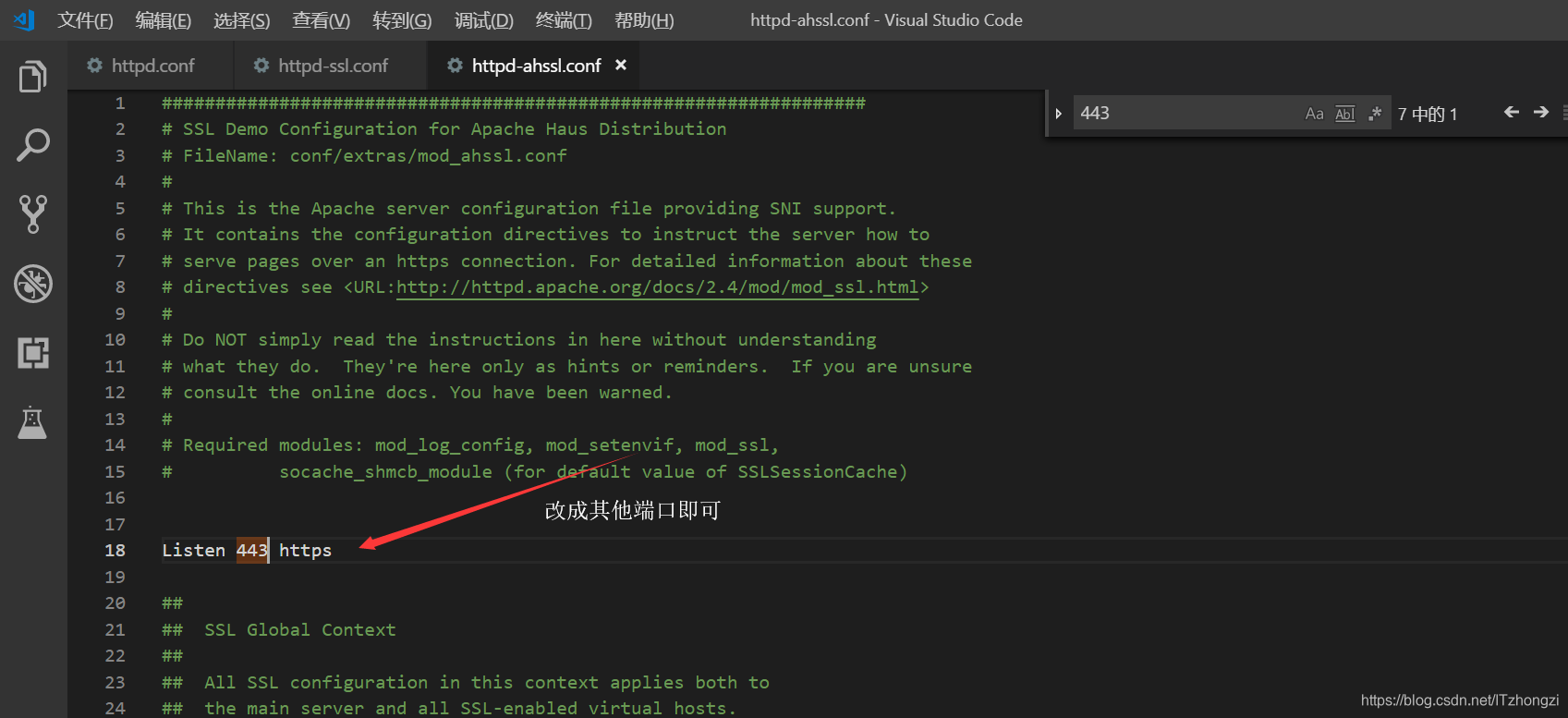Click 'Do NOT simply read' comment line
Screen dimensions: 1568x718
pyautogui.click(x=519, y=340)
